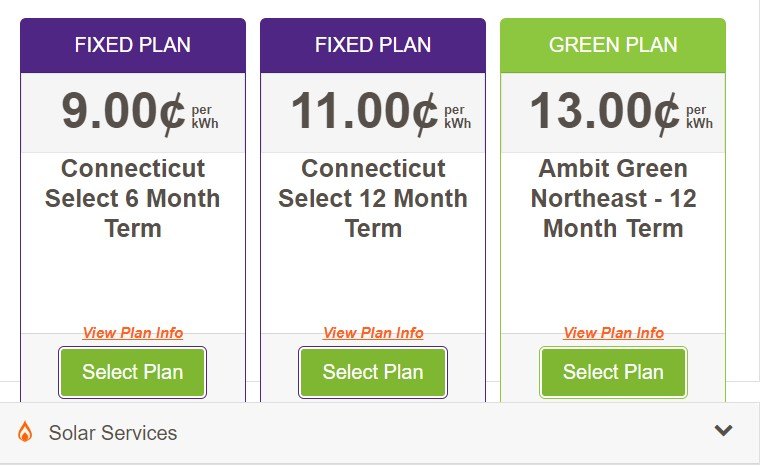Select the Connecticut Select 6 Month plan

133,372
